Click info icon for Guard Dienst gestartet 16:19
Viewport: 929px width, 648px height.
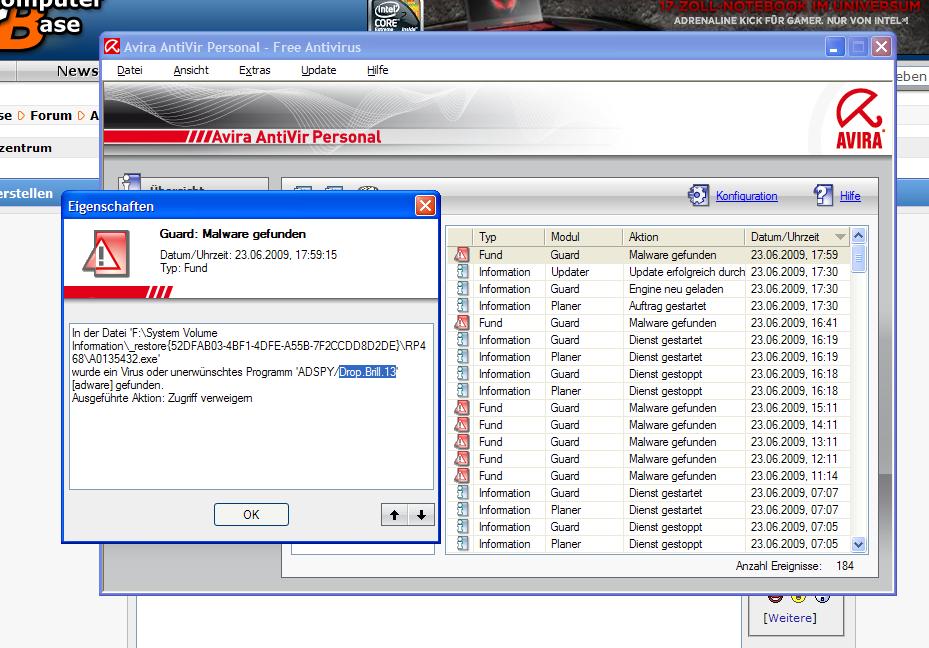462,340
